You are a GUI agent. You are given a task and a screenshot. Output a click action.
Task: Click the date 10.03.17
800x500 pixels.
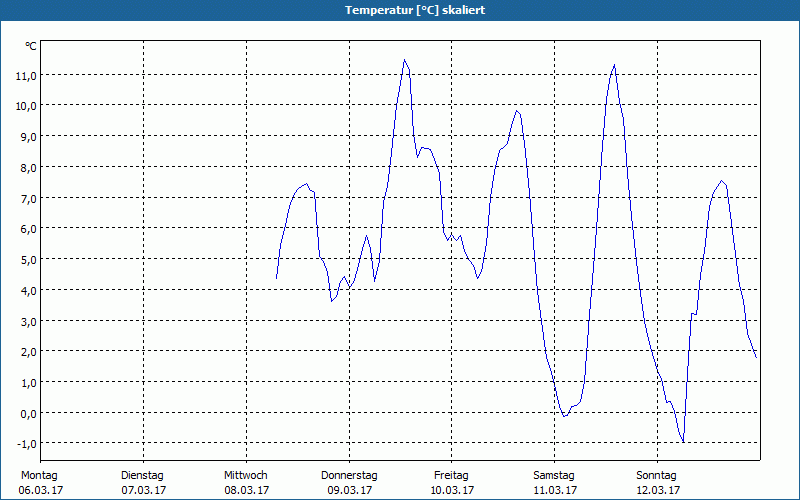pos(452,490)
